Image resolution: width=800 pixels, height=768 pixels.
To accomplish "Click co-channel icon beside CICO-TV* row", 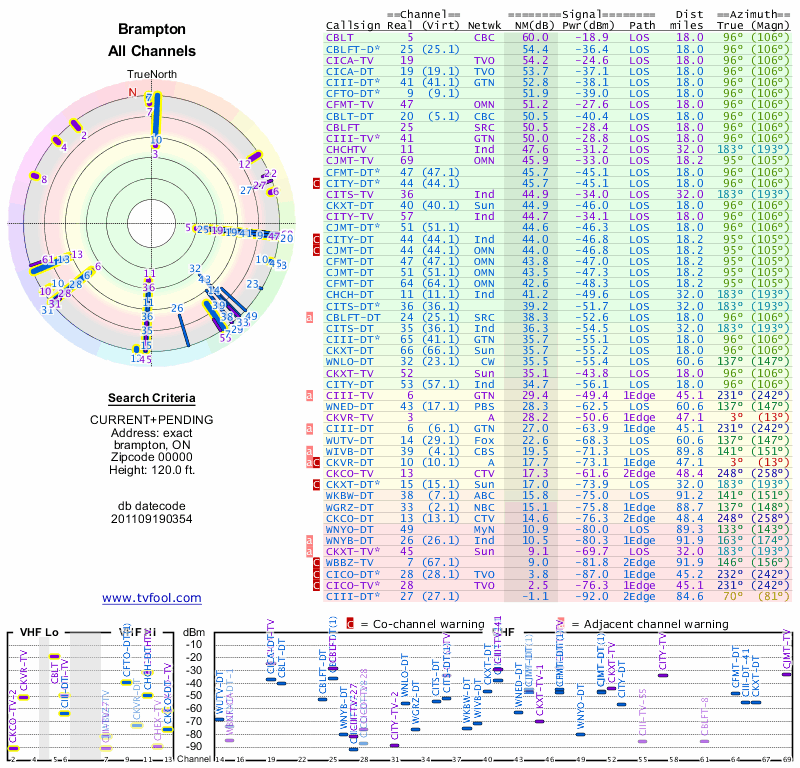I will coord(316,586).
